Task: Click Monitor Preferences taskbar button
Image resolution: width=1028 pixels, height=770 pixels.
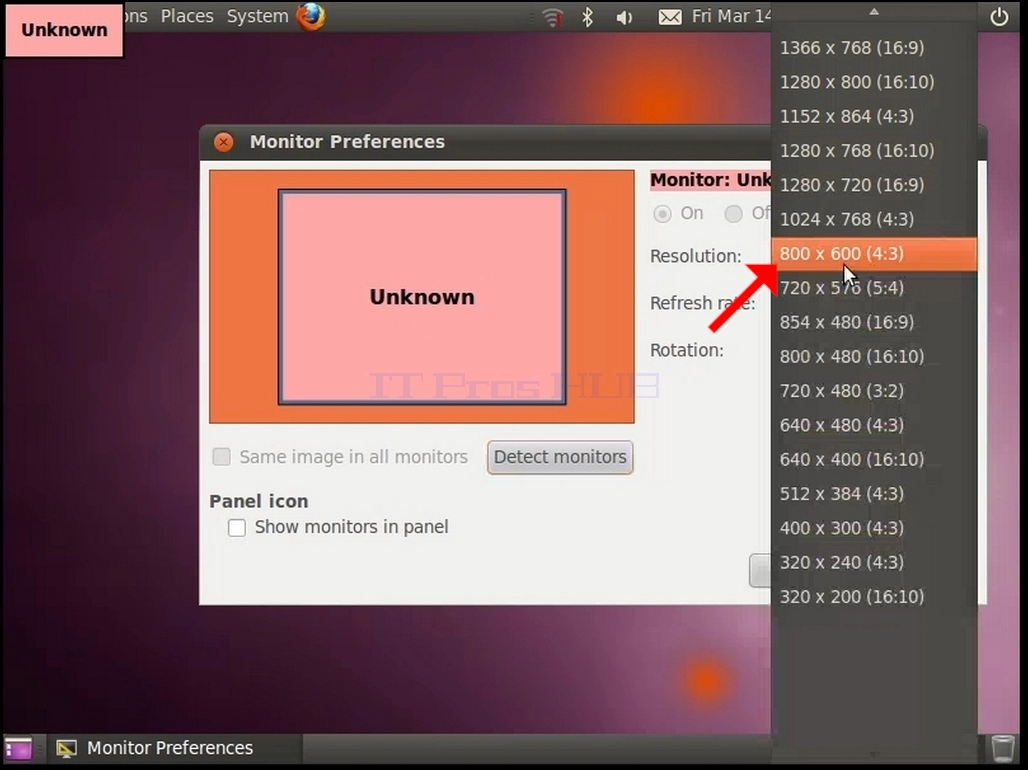Action: (155, 748)
